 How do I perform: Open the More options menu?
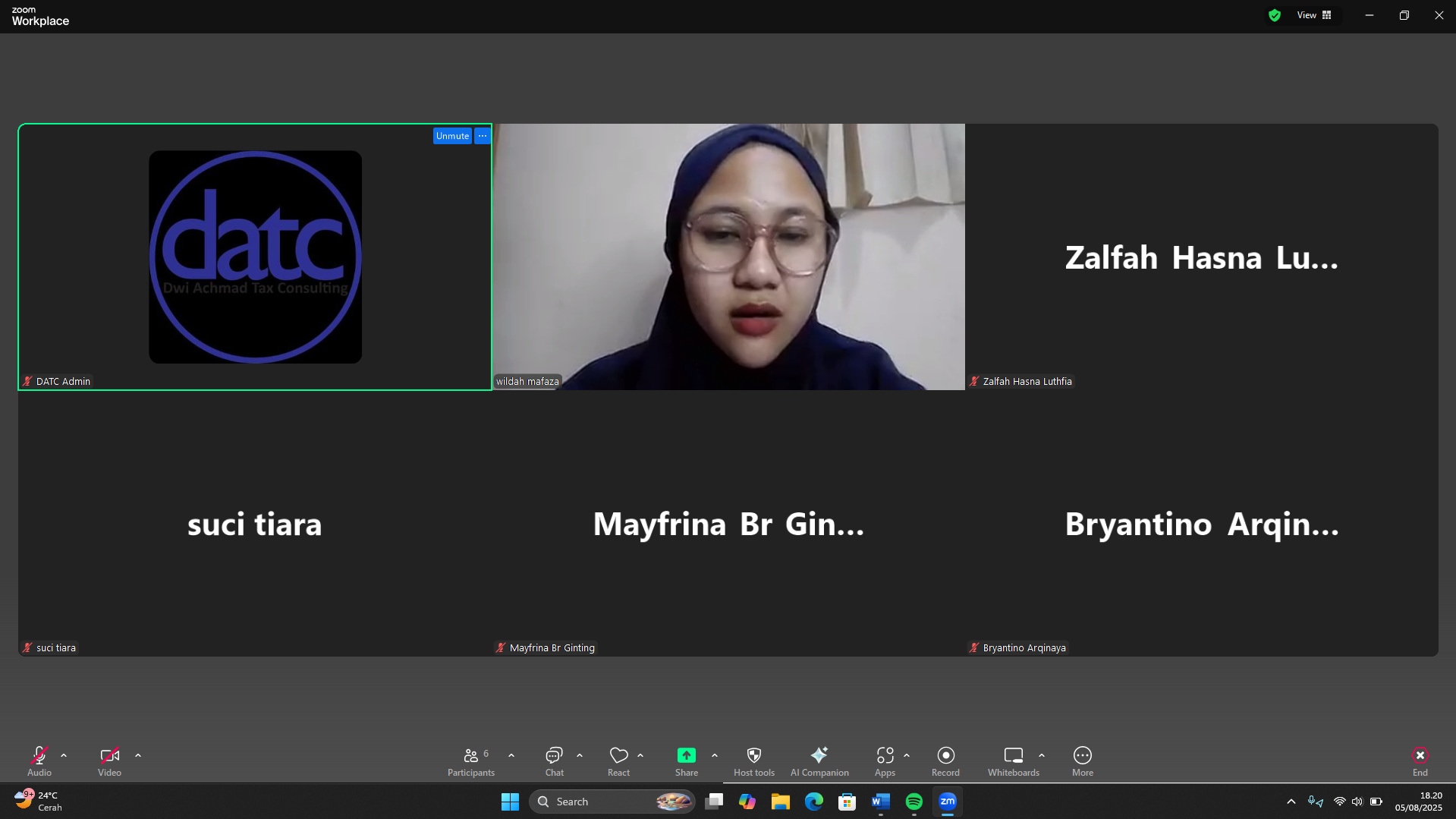pyautogui.click(x=1082, y=761)
